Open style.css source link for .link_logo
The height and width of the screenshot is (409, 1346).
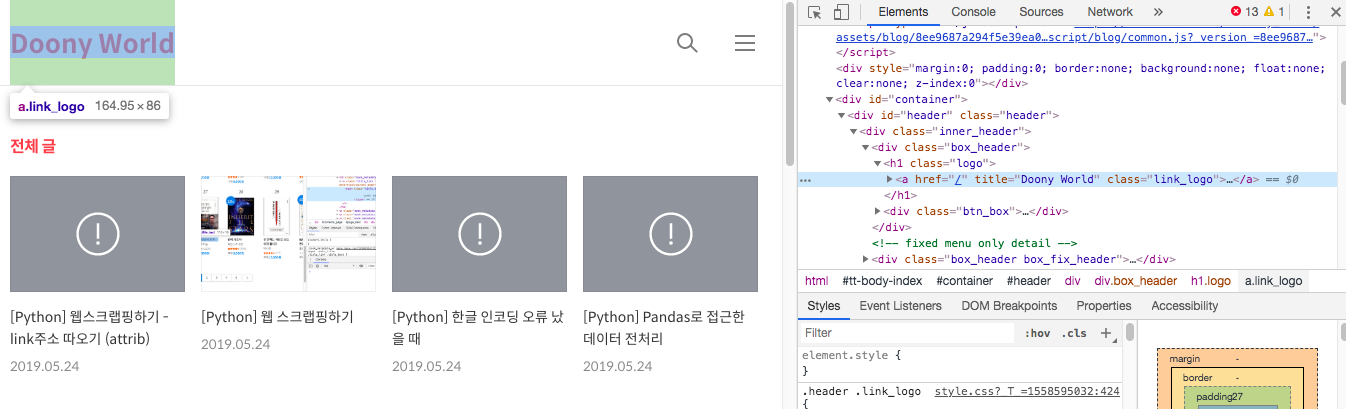[1027, 392]
